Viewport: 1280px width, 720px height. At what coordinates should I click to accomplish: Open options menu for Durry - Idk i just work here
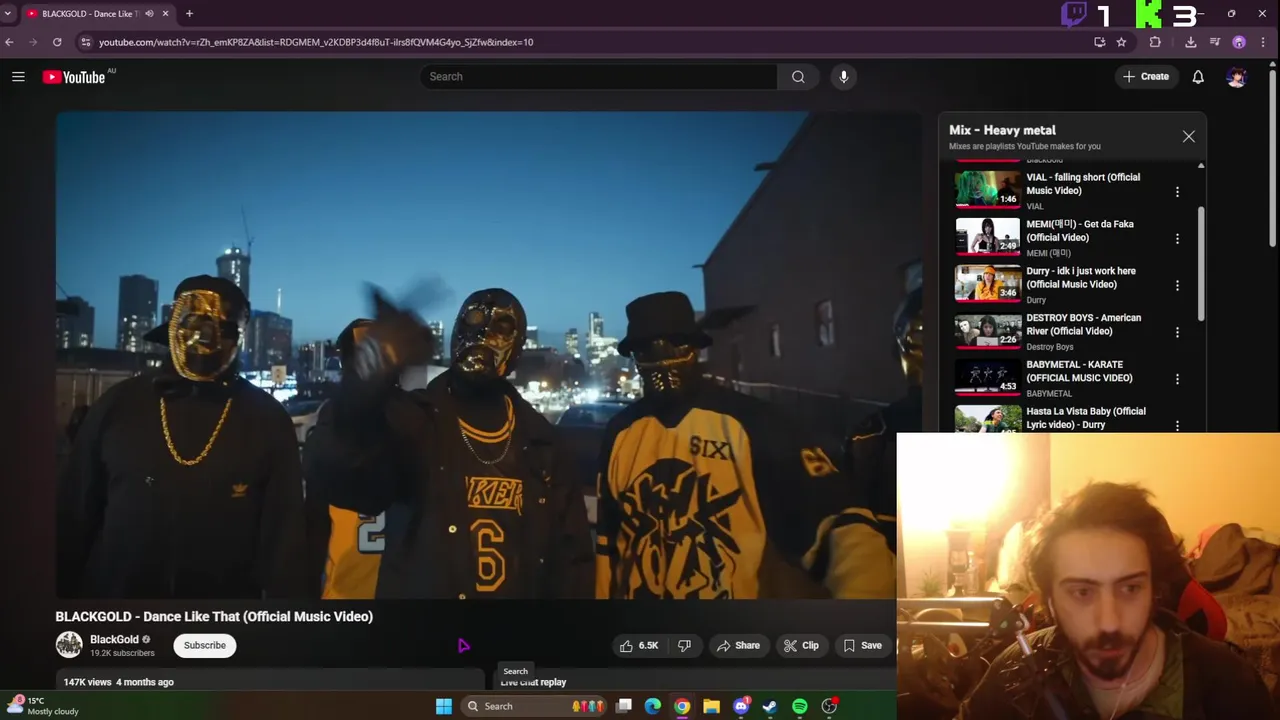point(1177,285)
